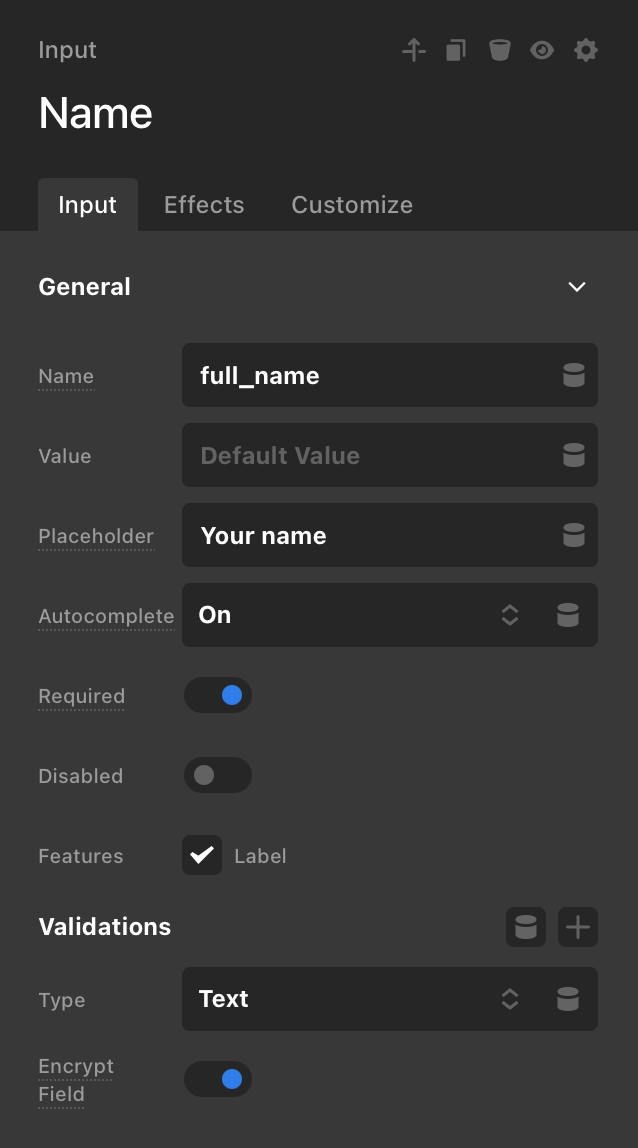Collapse the General section chevron

click(x=577, y=286)
